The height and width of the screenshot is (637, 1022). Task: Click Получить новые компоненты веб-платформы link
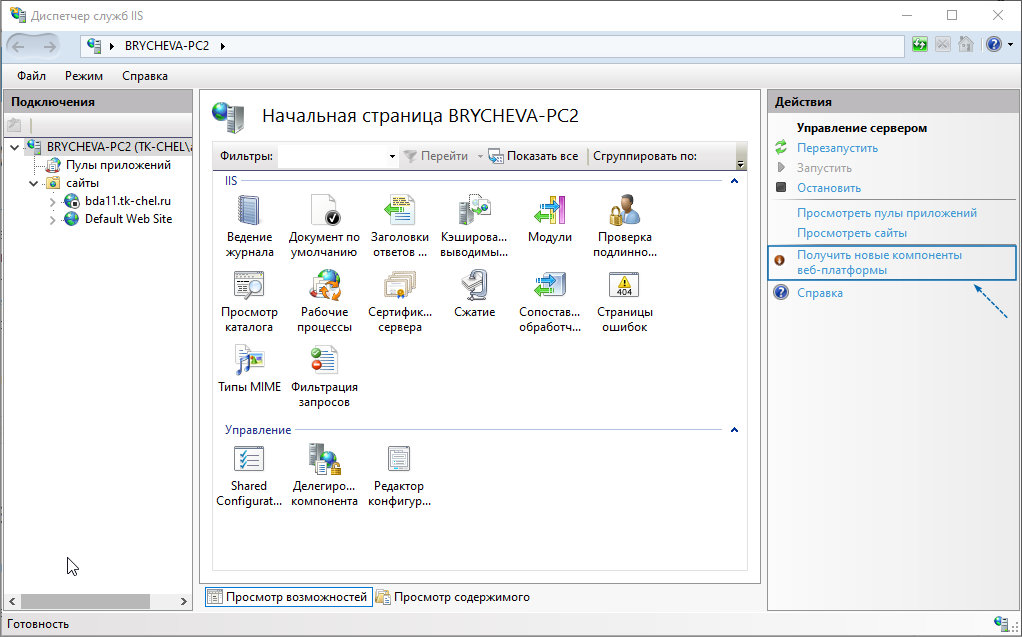[879, 263]
